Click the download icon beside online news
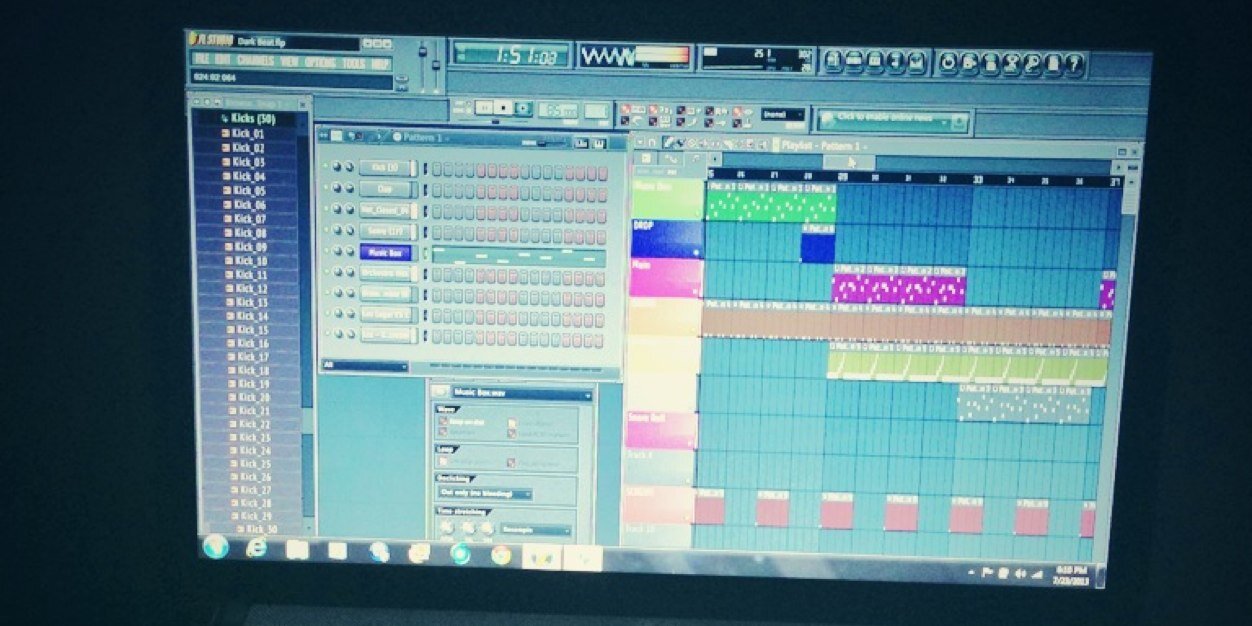The image size is (1252, 626). coord(959,120)
